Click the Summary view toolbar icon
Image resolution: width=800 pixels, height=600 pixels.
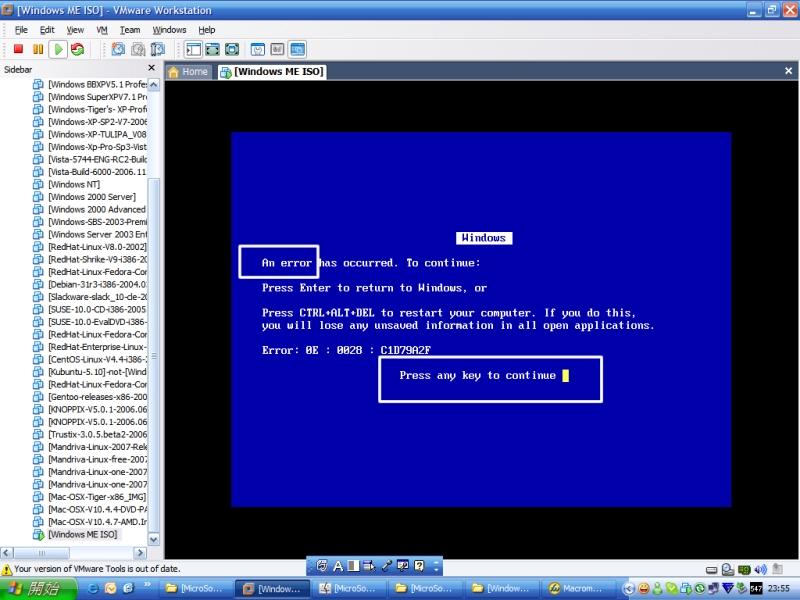tap(258, 49)
